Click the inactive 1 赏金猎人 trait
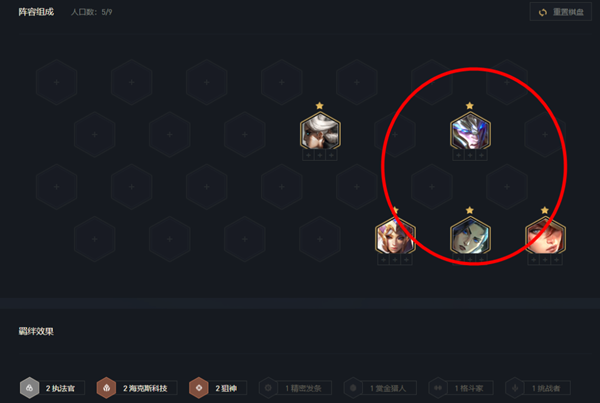The width and height of the screenshot is (600, 403). point(380,388)
